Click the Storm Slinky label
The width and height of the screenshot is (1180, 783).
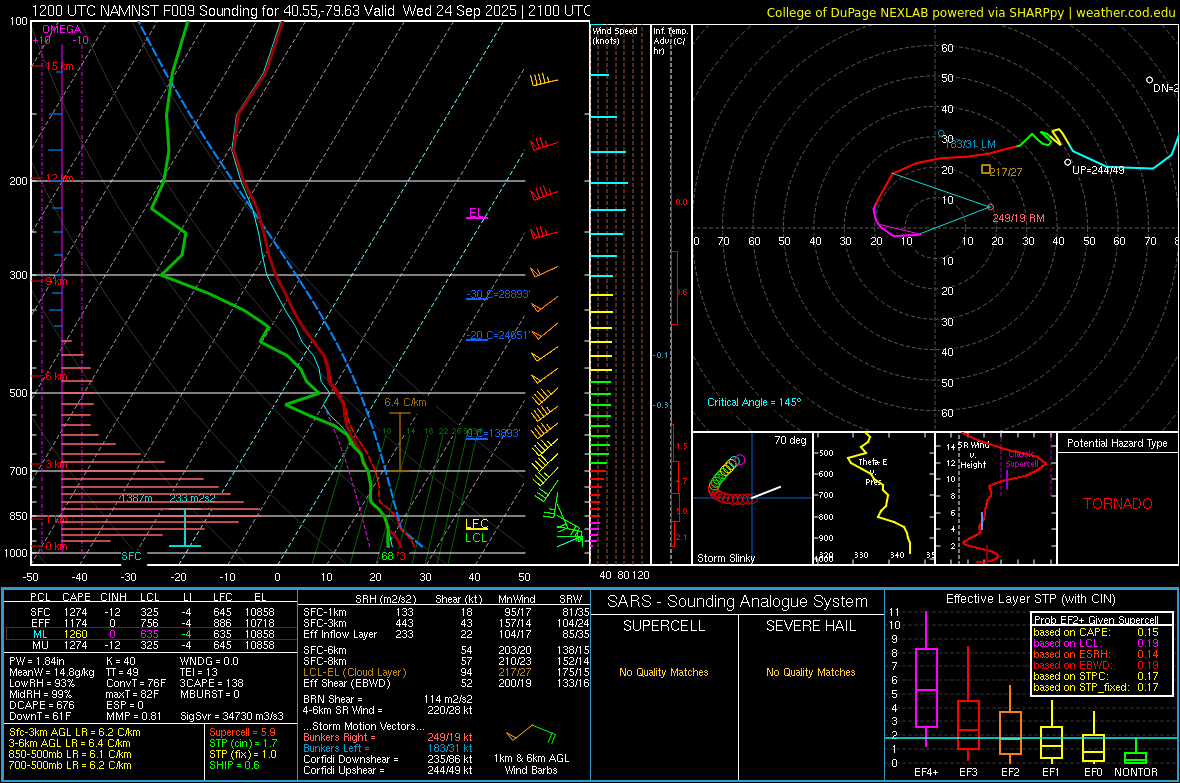725,558
